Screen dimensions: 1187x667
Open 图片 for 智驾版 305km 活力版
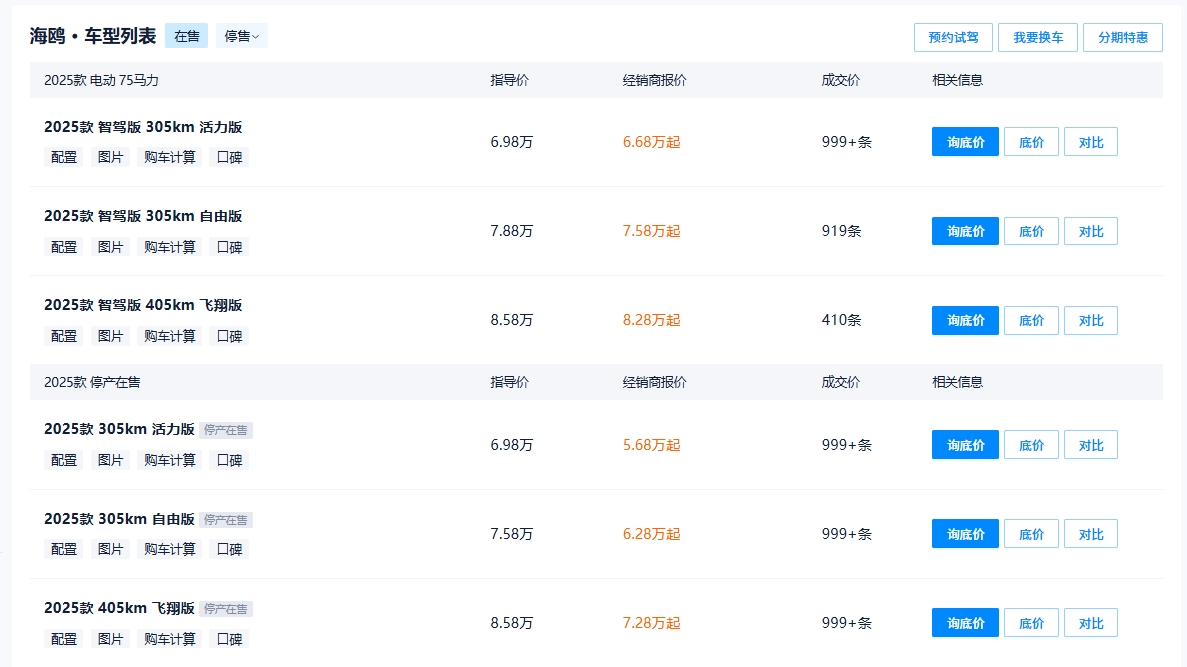pyautogui.click(x=111, y=157)
